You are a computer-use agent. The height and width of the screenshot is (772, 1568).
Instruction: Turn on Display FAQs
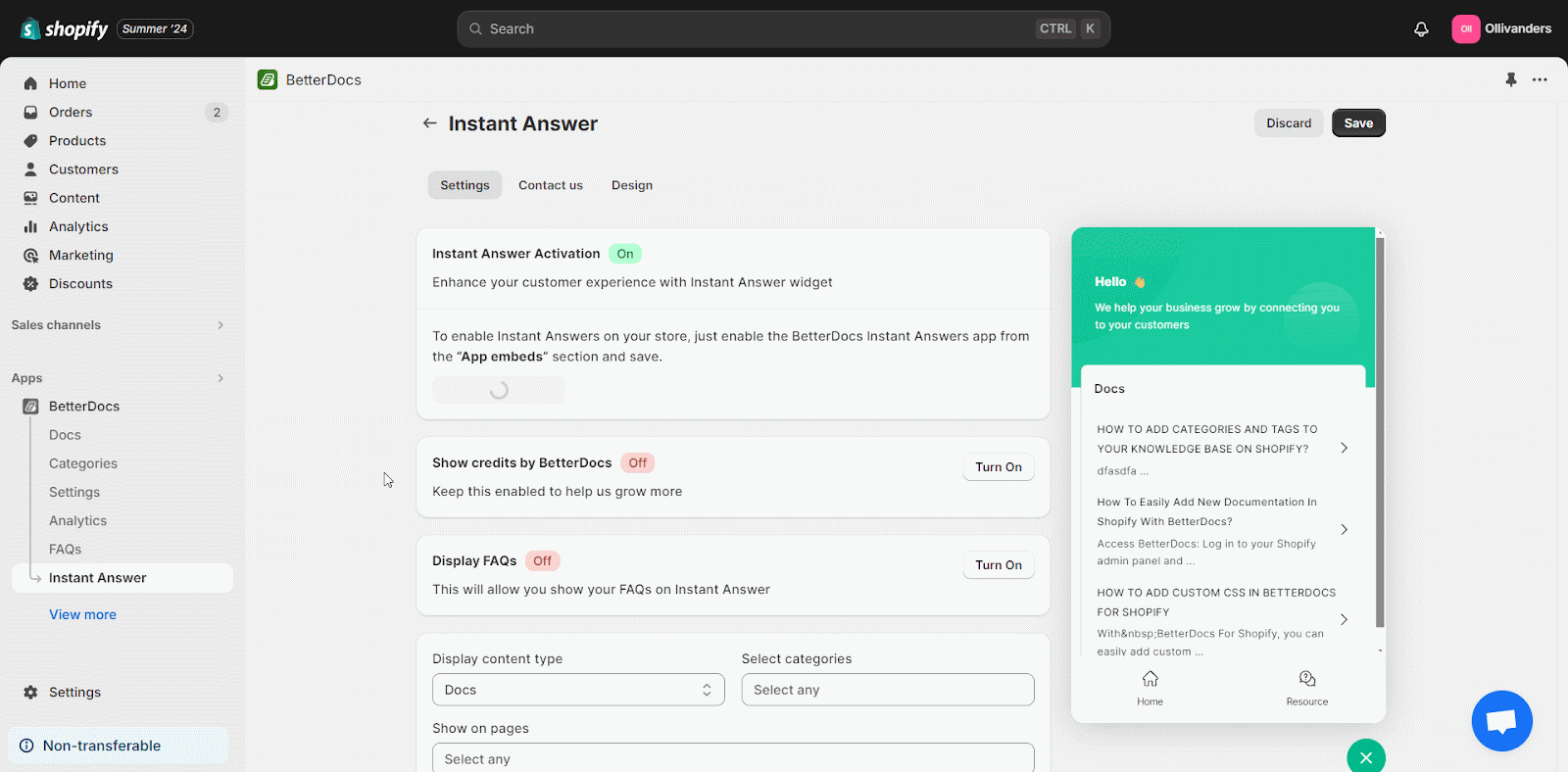tap(999, 565)
